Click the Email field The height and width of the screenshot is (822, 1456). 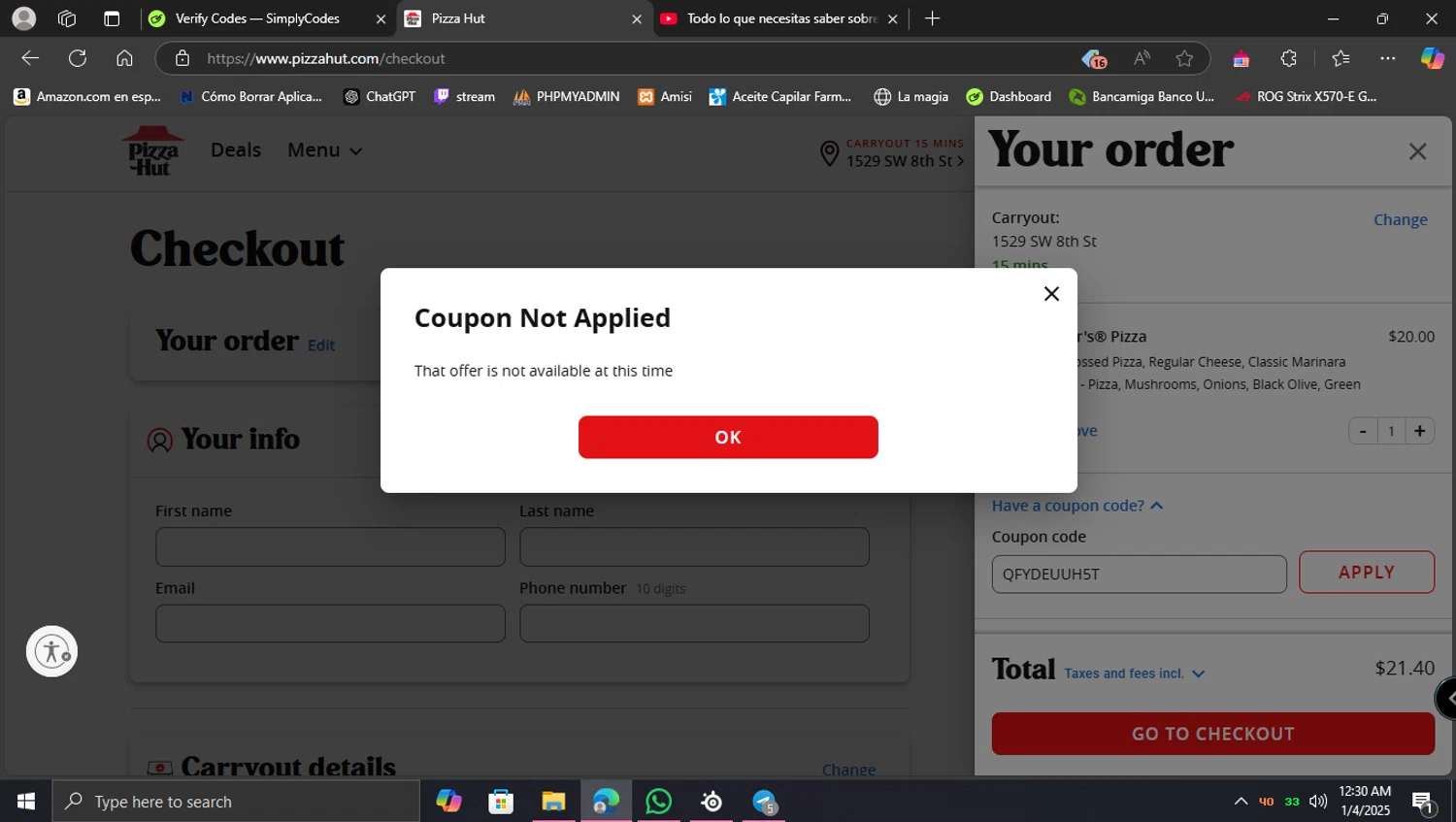330,623
